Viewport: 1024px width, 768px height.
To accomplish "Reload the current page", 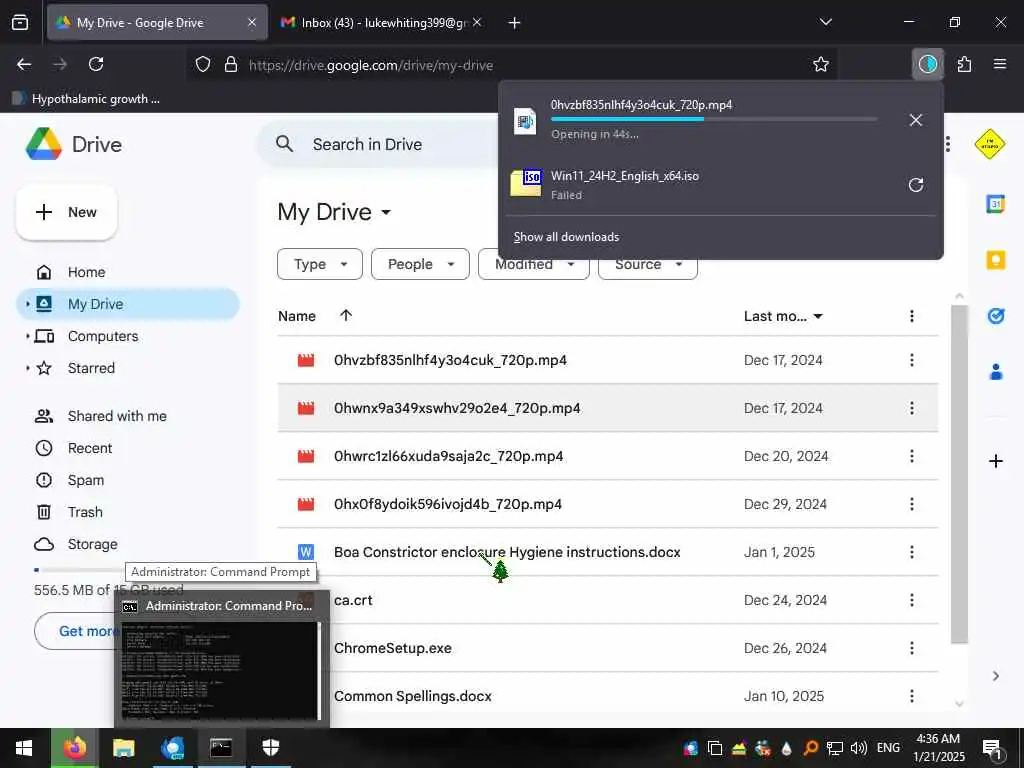I will [96, 64].
